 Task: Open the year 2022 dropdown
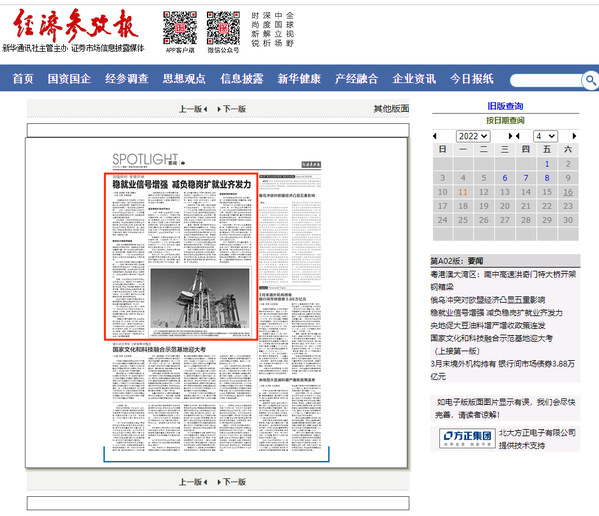pos(473,136)
